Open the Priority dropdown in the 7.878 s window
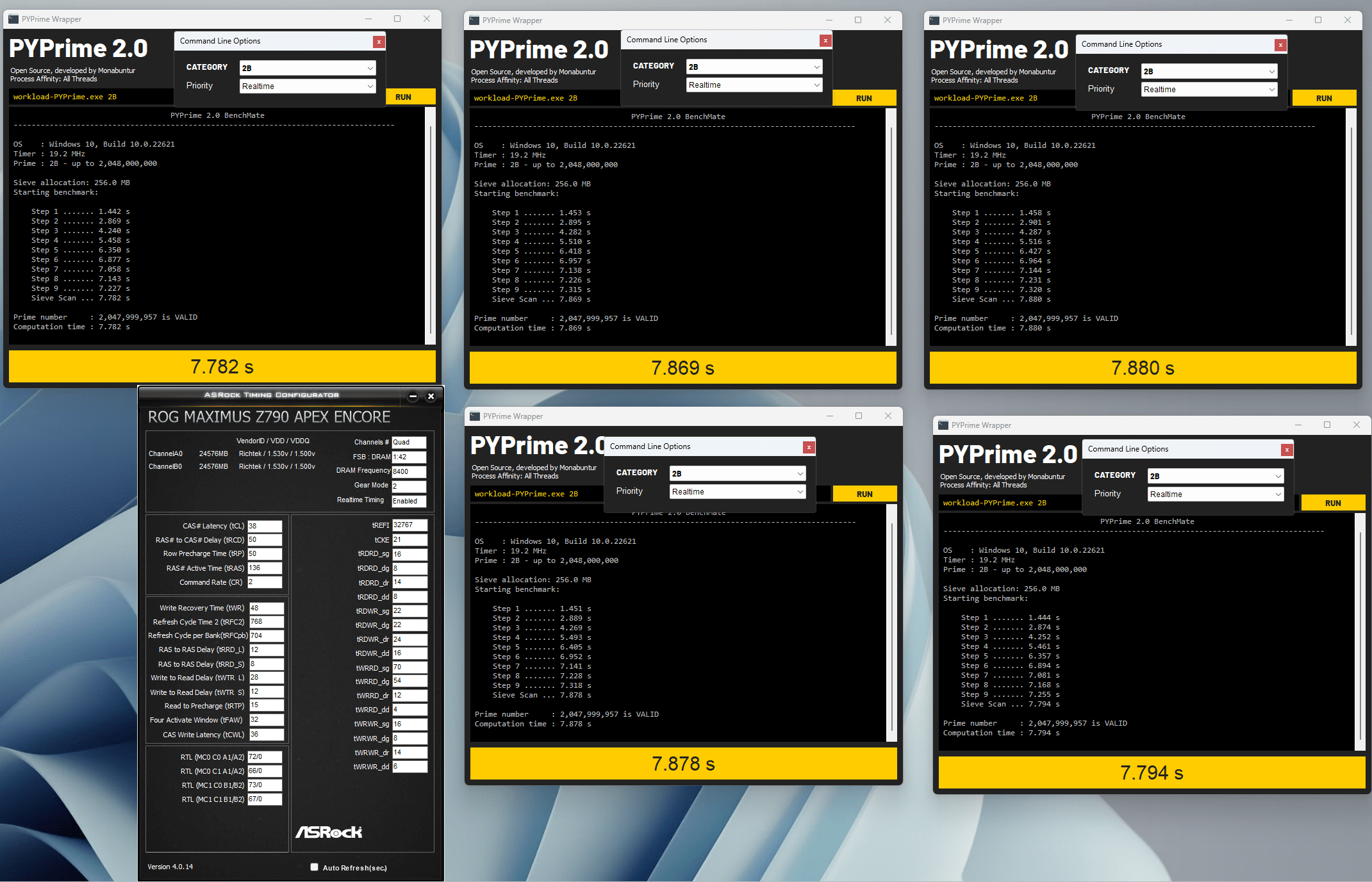This screenshot has height=882, width=1372. pos(738,491)
